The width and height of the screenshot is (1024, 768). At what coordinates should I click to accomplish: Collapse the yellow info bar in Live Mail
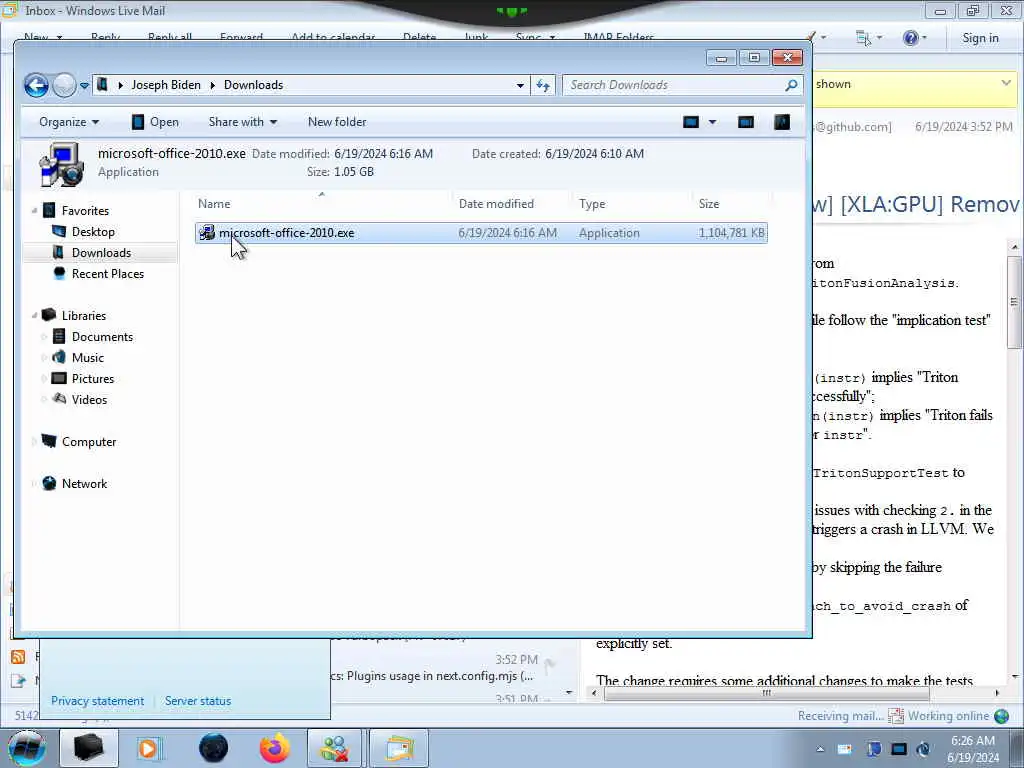pos(1006,84)
